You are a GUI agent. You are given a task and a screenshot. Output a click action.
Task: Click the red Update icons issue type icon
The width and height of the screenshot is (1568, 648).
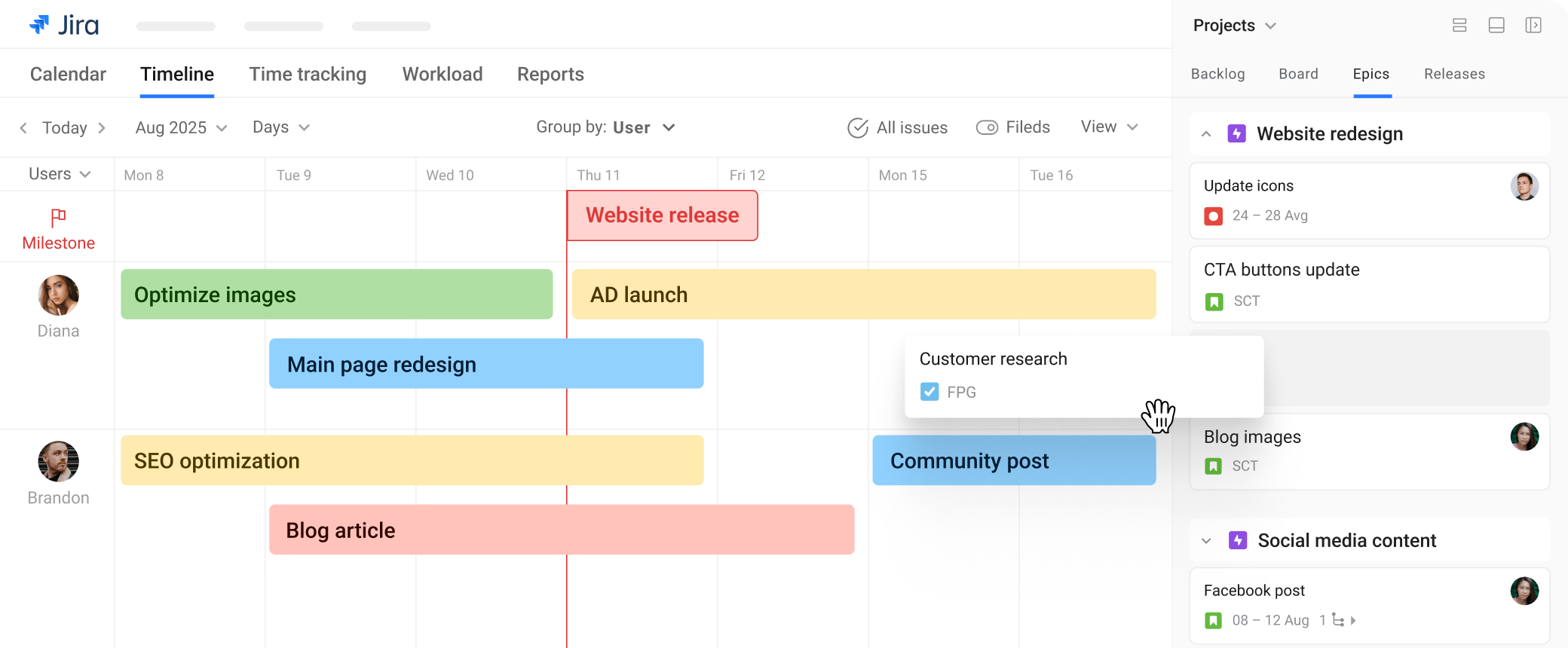pyautogui.click(x=1213, y=216)
